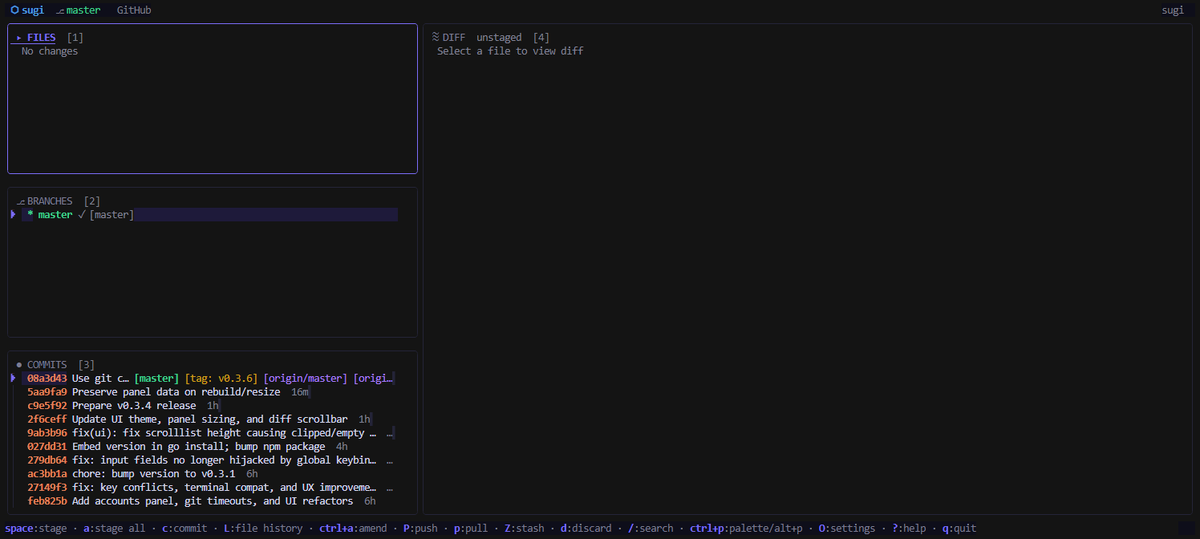Click the [master] upstream label in Branches
Image resolution: width=1200 pixels, height=539 pixels.
111,215
